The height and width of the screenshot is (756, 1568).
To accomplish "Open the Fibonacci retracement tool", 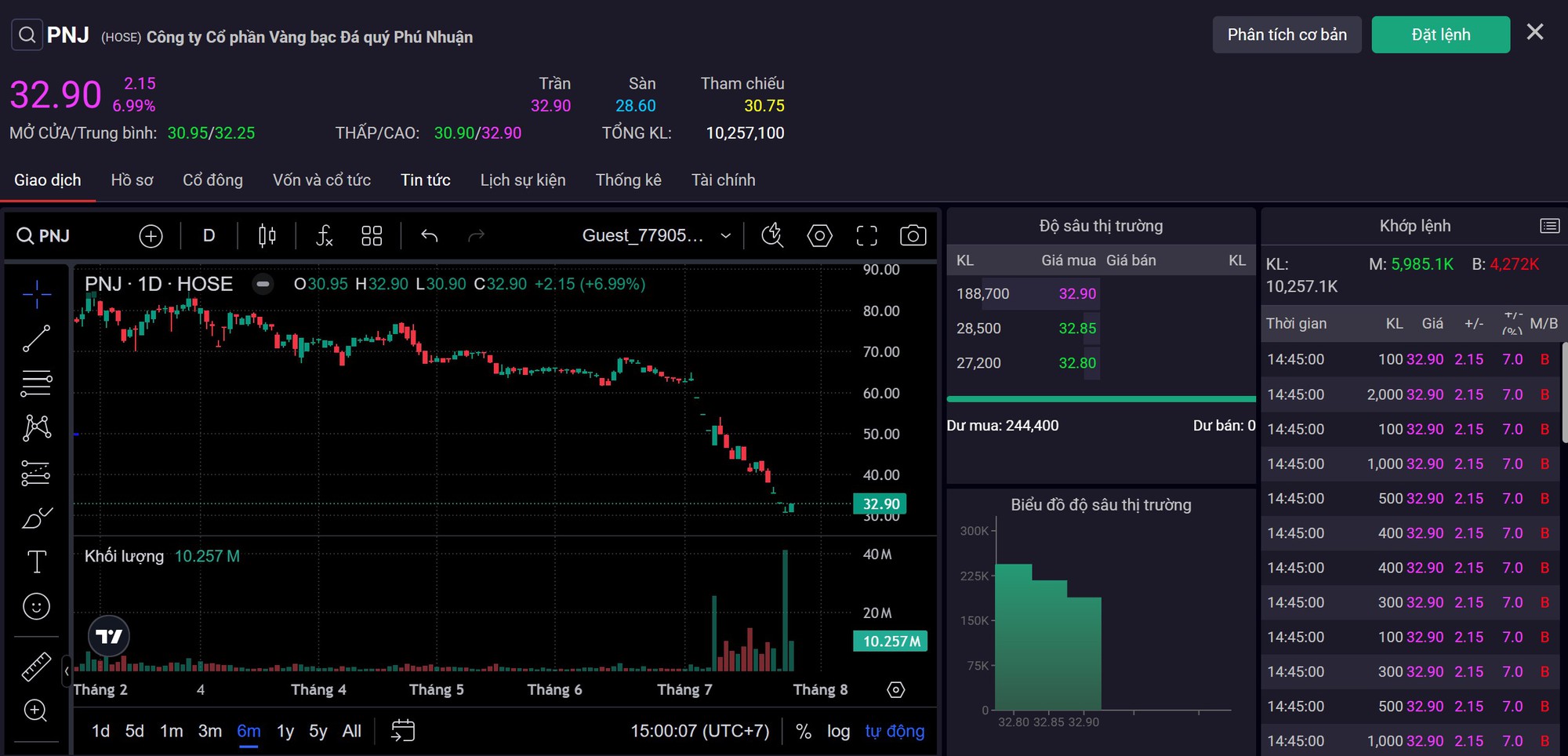I will pyautogui.click(x=36, y=383).
